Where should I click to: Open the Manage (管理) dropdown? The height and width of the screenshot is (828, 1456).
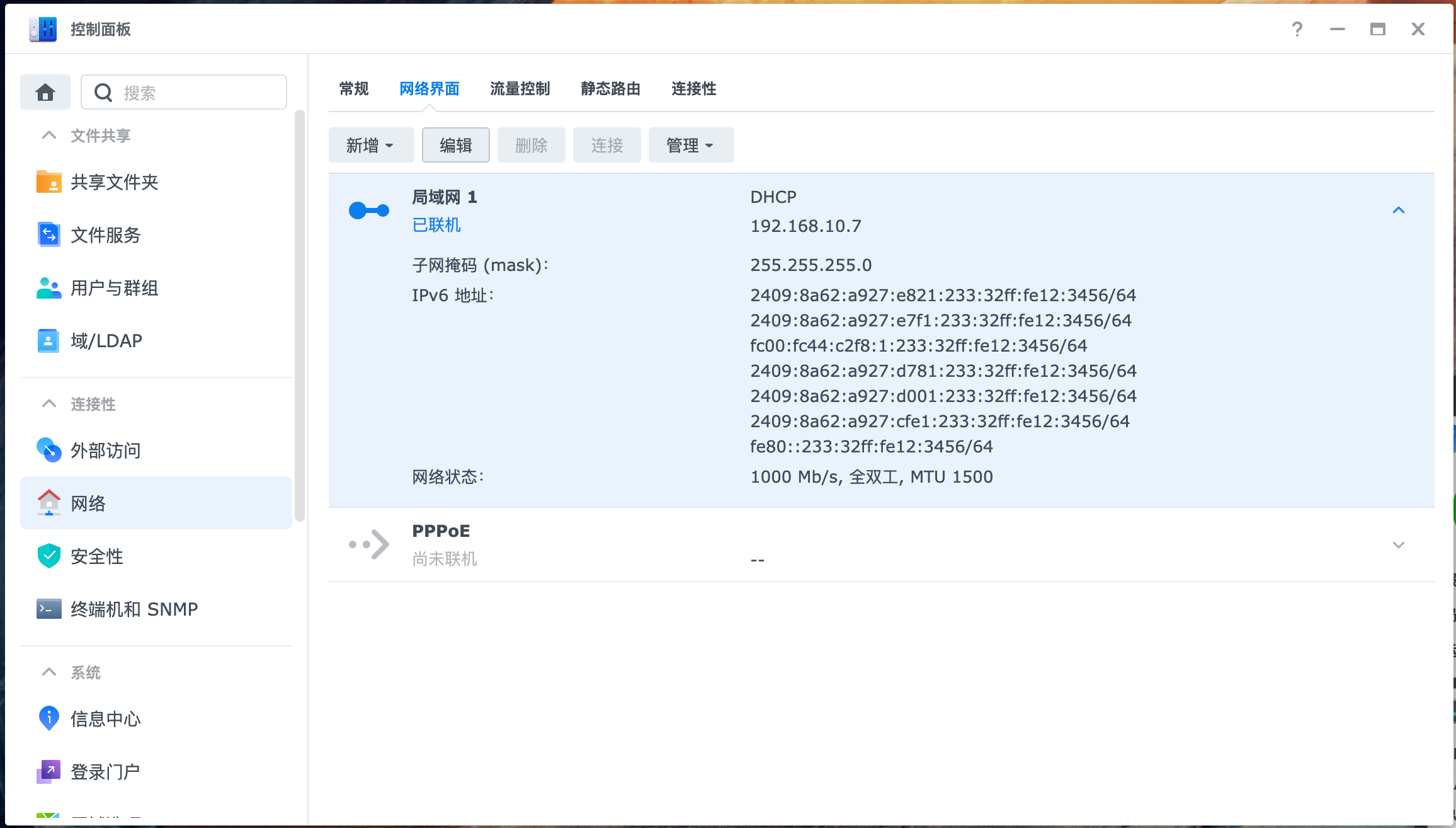[x=690, y=146]
